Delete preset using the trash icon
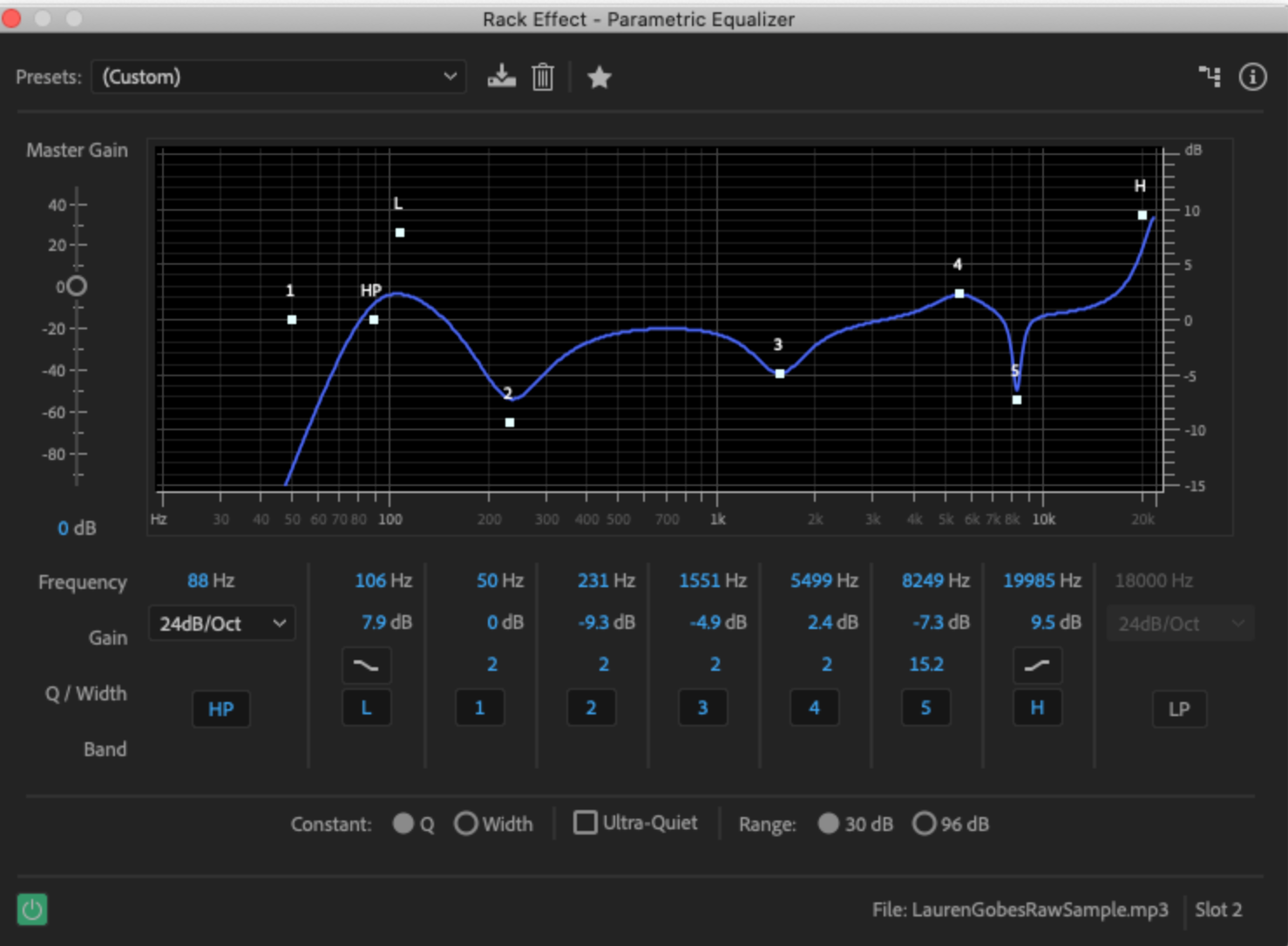 pyautogui.click(x=543, y=77)
